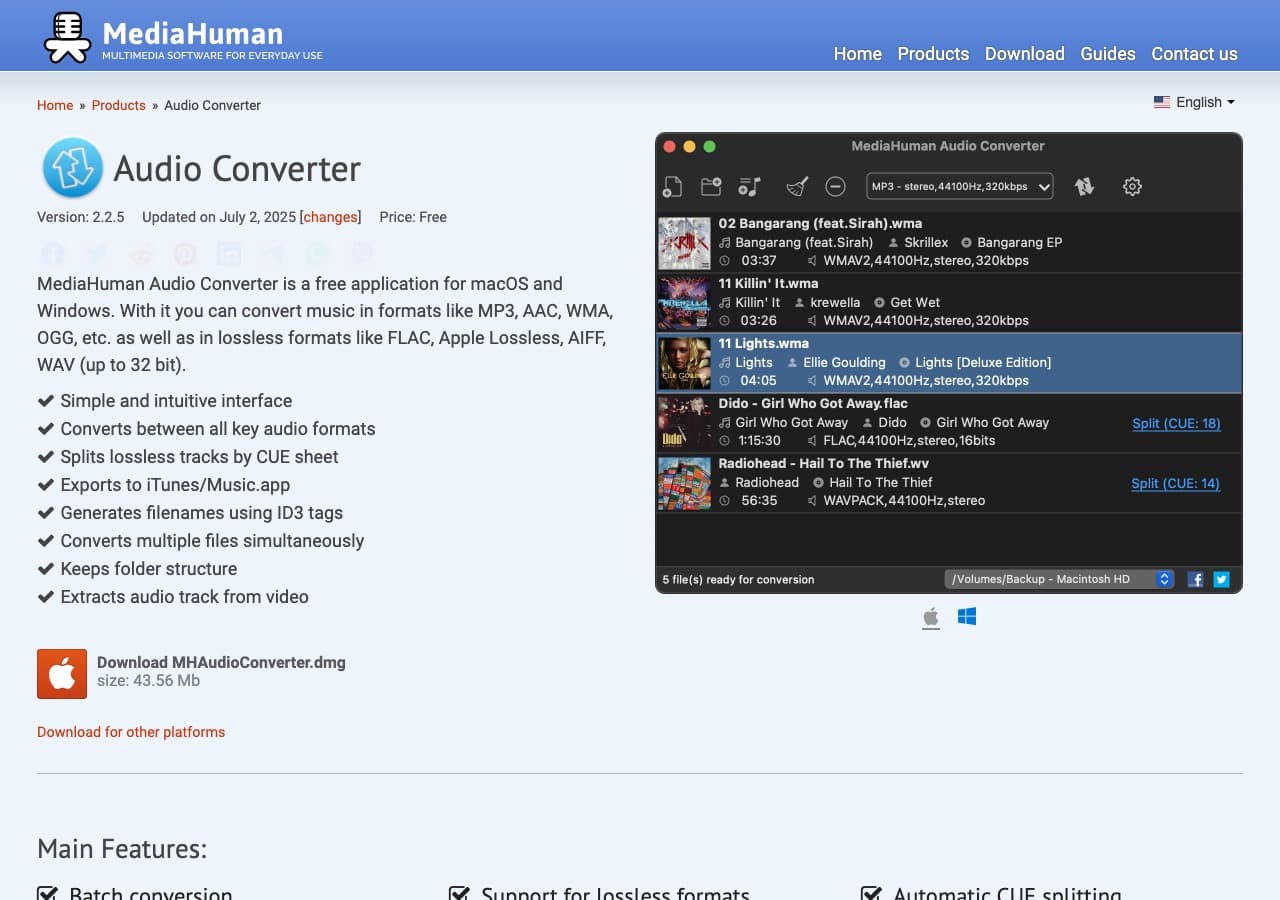
Task: Click the Add File toolbar icon
Action: [x=671, y=186]
